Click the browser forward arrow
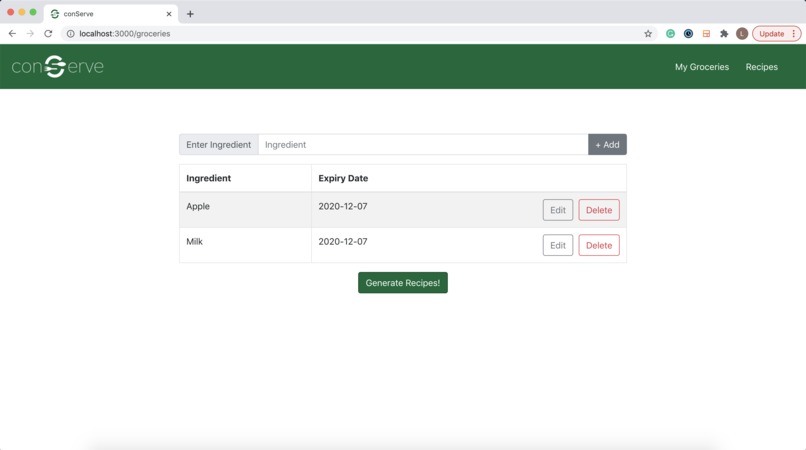The height and width of the screenshot is (450, 806). [x=30, y=33]
